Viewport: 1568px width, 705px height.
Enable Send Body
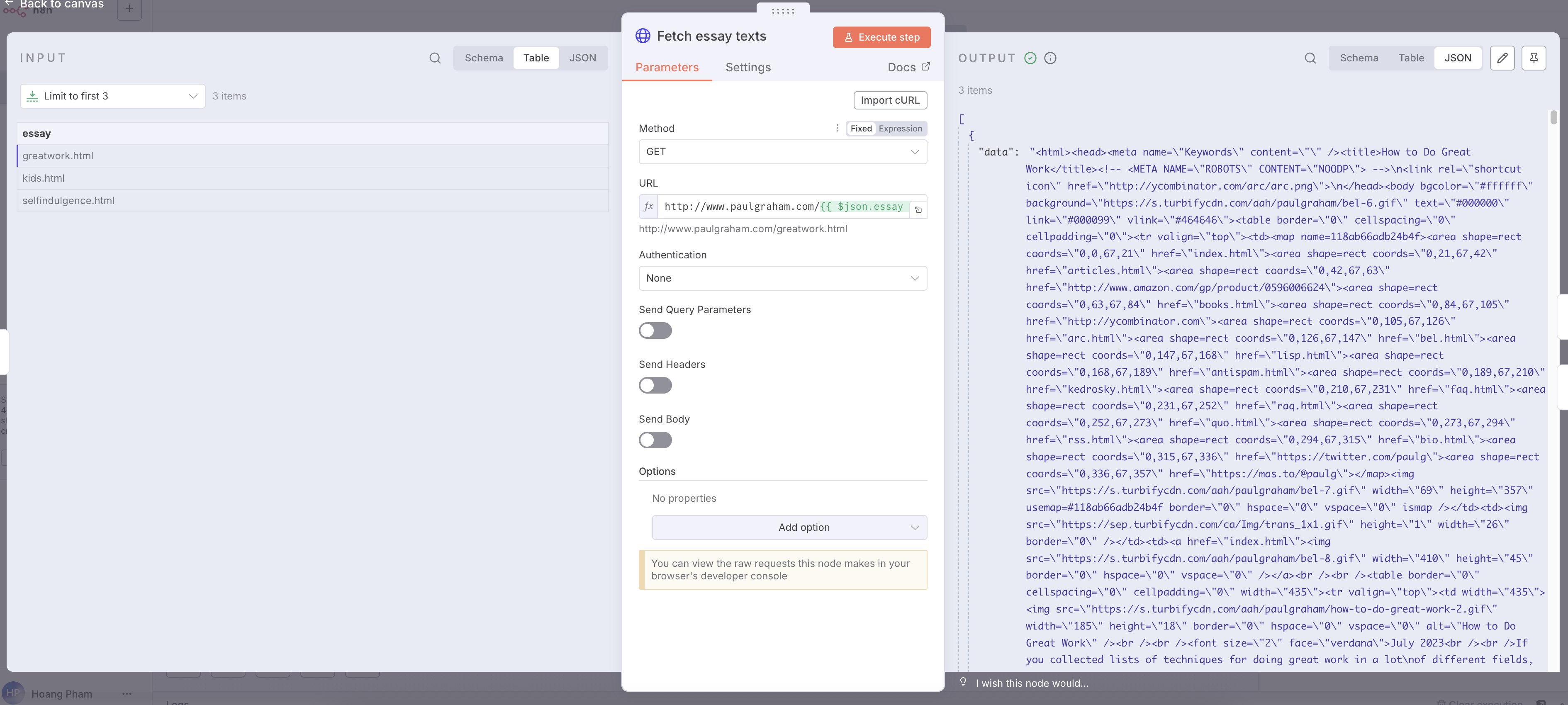[x=655, y=440]
